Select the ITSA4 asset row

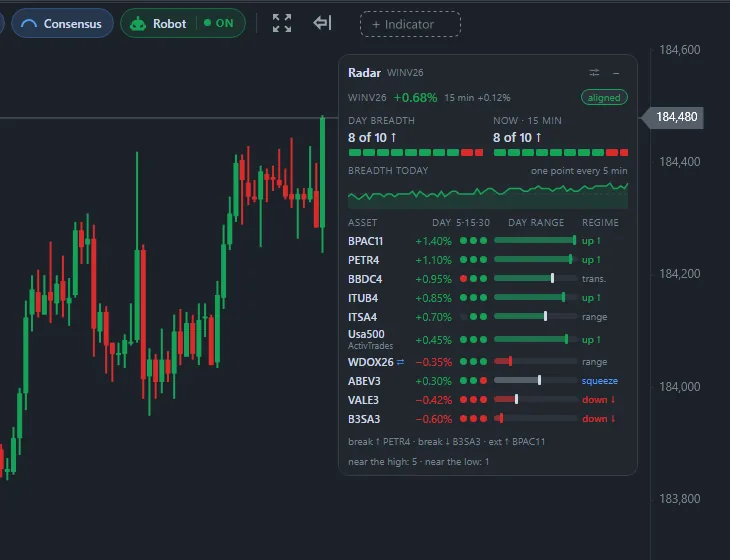(x=487, y=317)
